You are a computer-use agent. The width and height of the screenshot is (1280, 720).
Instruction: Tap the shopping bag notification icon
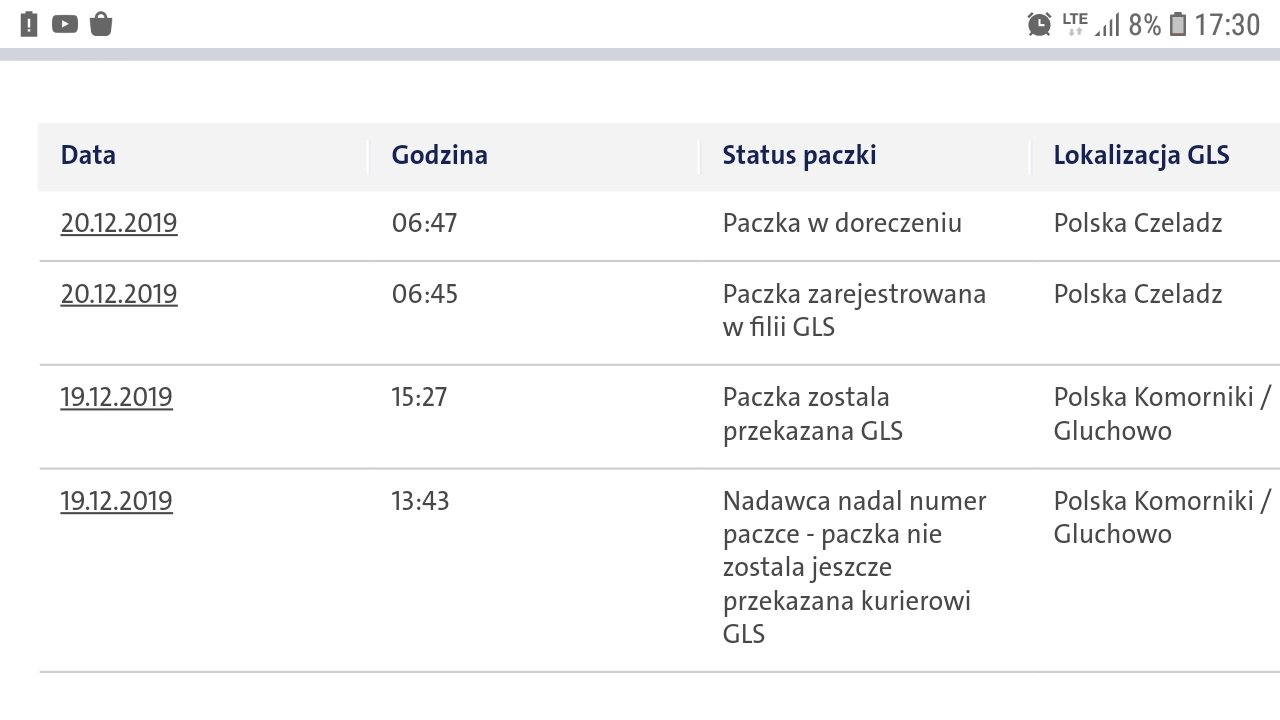(x=101, y=24)
